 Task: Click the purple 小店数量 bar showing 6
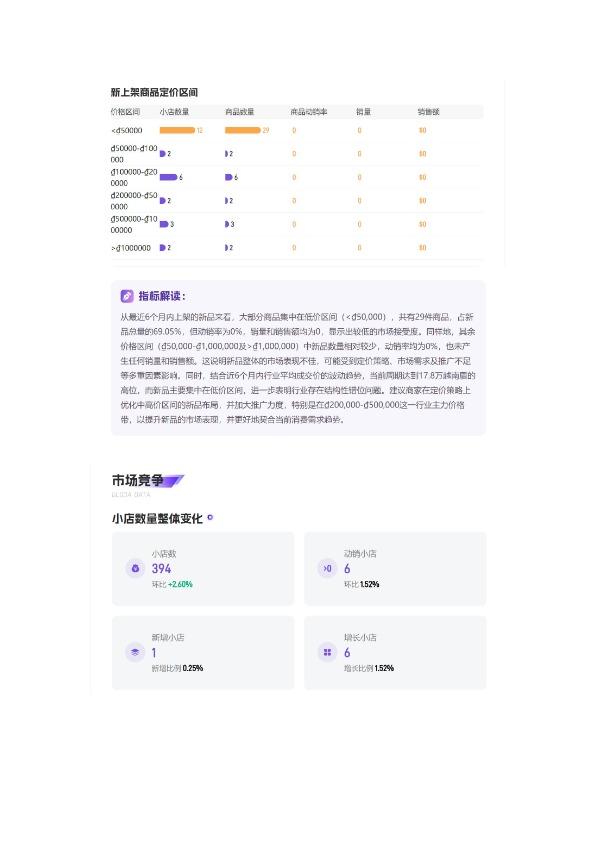pos(168,177)
